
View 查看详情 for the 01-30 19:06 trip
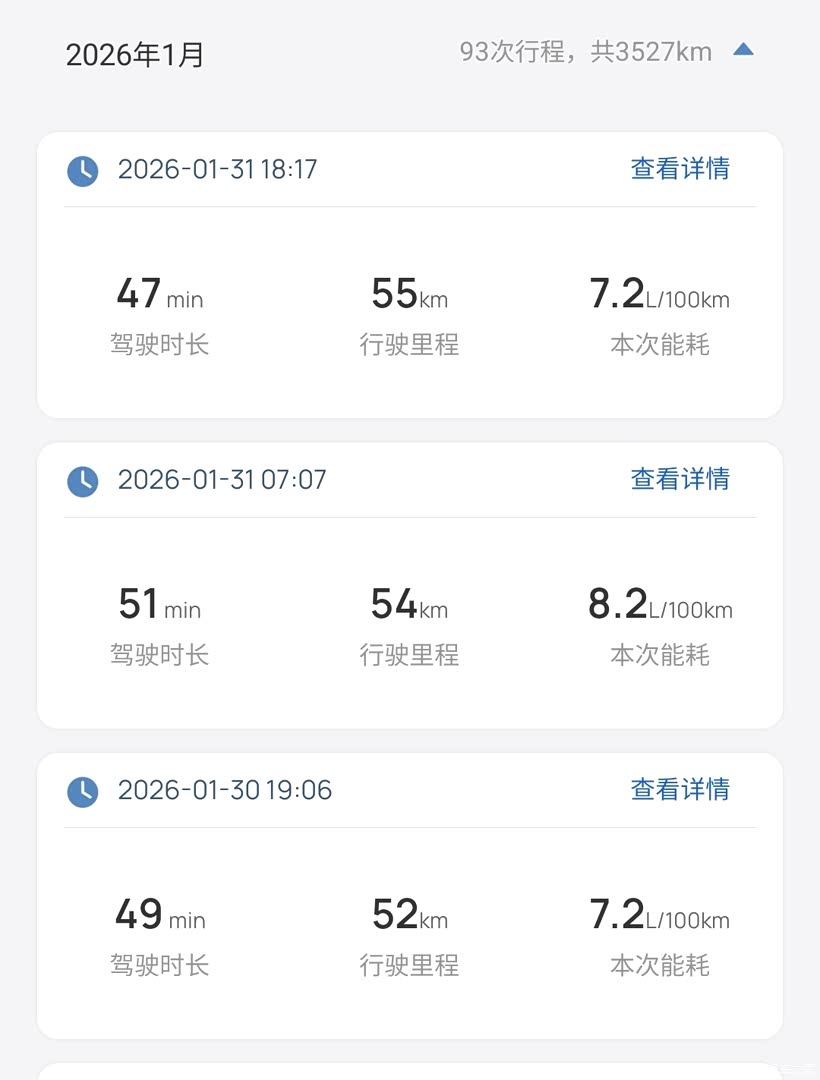click(x=680, y=789)
